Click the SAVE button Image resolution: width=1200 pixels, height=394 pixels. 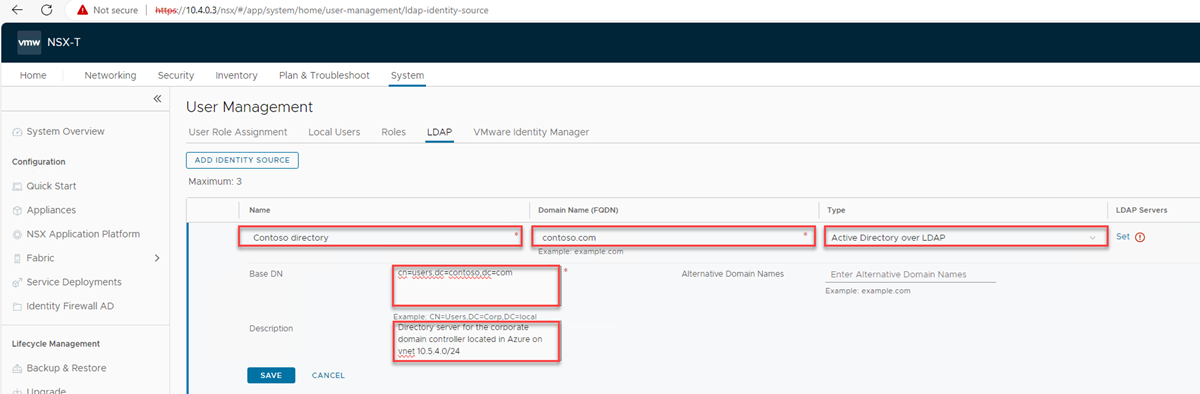[271, 375]
